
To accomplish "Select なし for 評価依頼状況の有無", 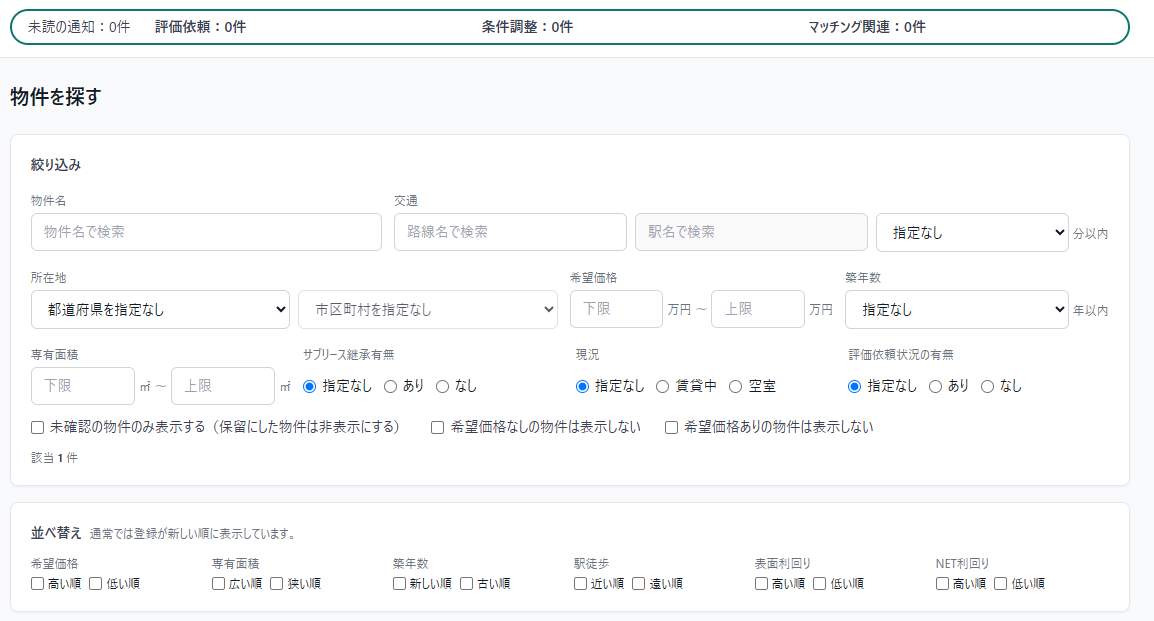I will [x=988, y=386].
